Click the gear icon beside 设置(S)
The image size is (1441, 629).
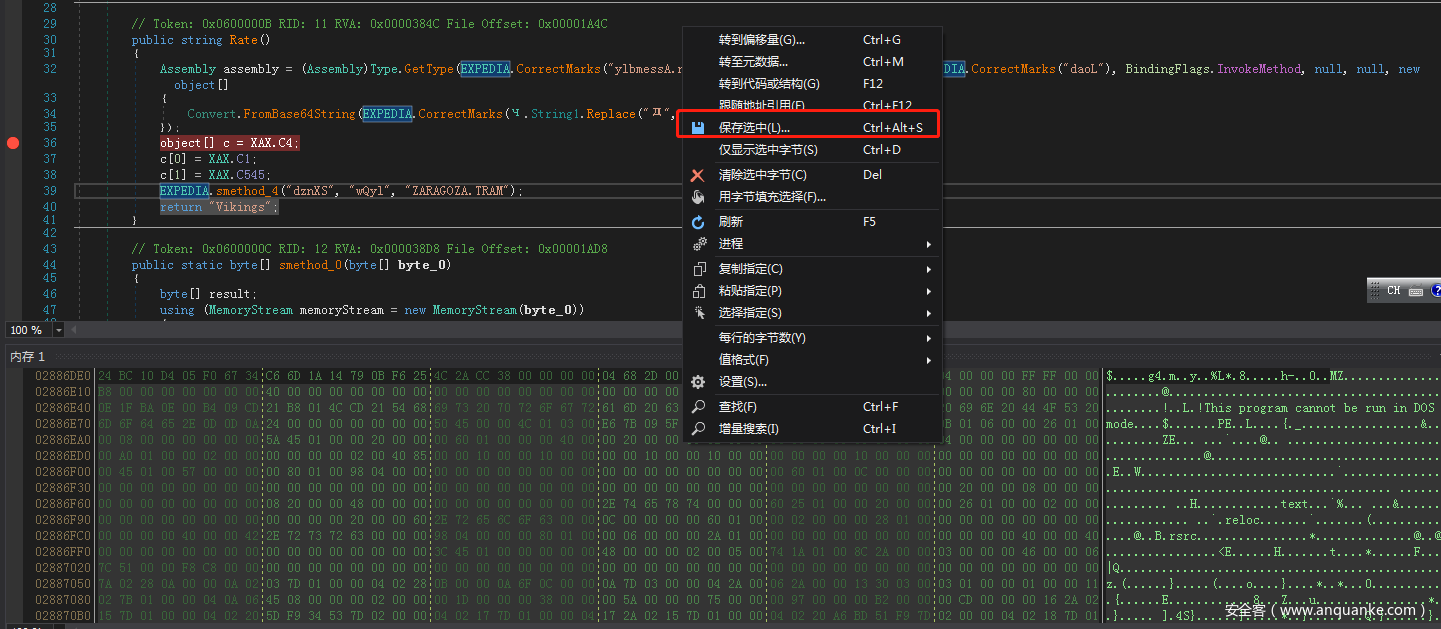pyautogui.click(x=698, y=382)
